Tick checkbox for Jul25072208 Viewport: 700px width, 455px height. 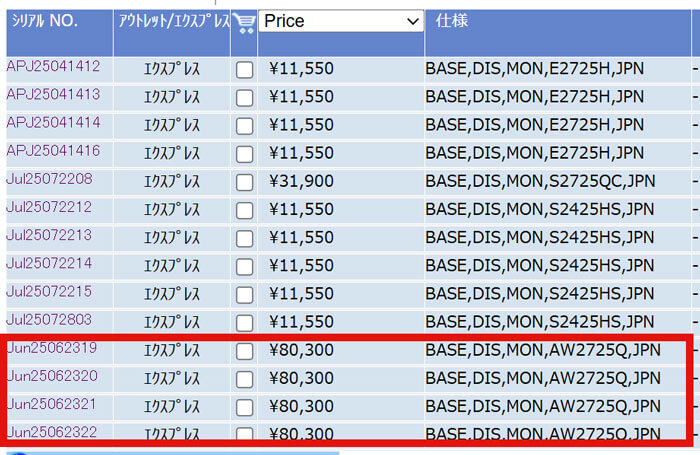coord(245,182)
